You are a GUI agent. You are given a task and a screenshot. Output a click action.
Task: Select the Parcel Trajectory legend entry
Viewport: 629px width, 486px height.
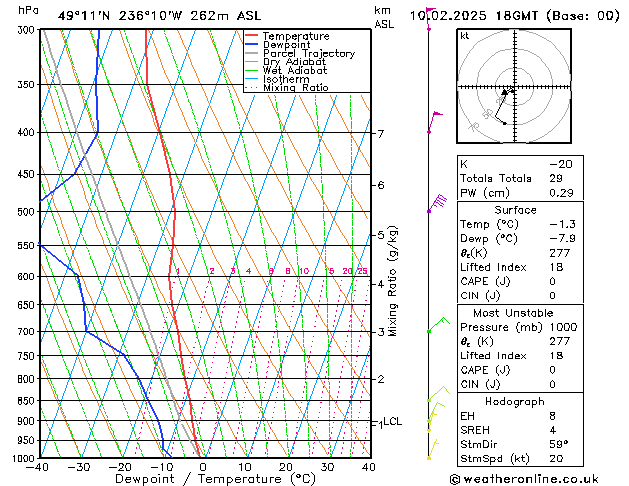[300, 53]
